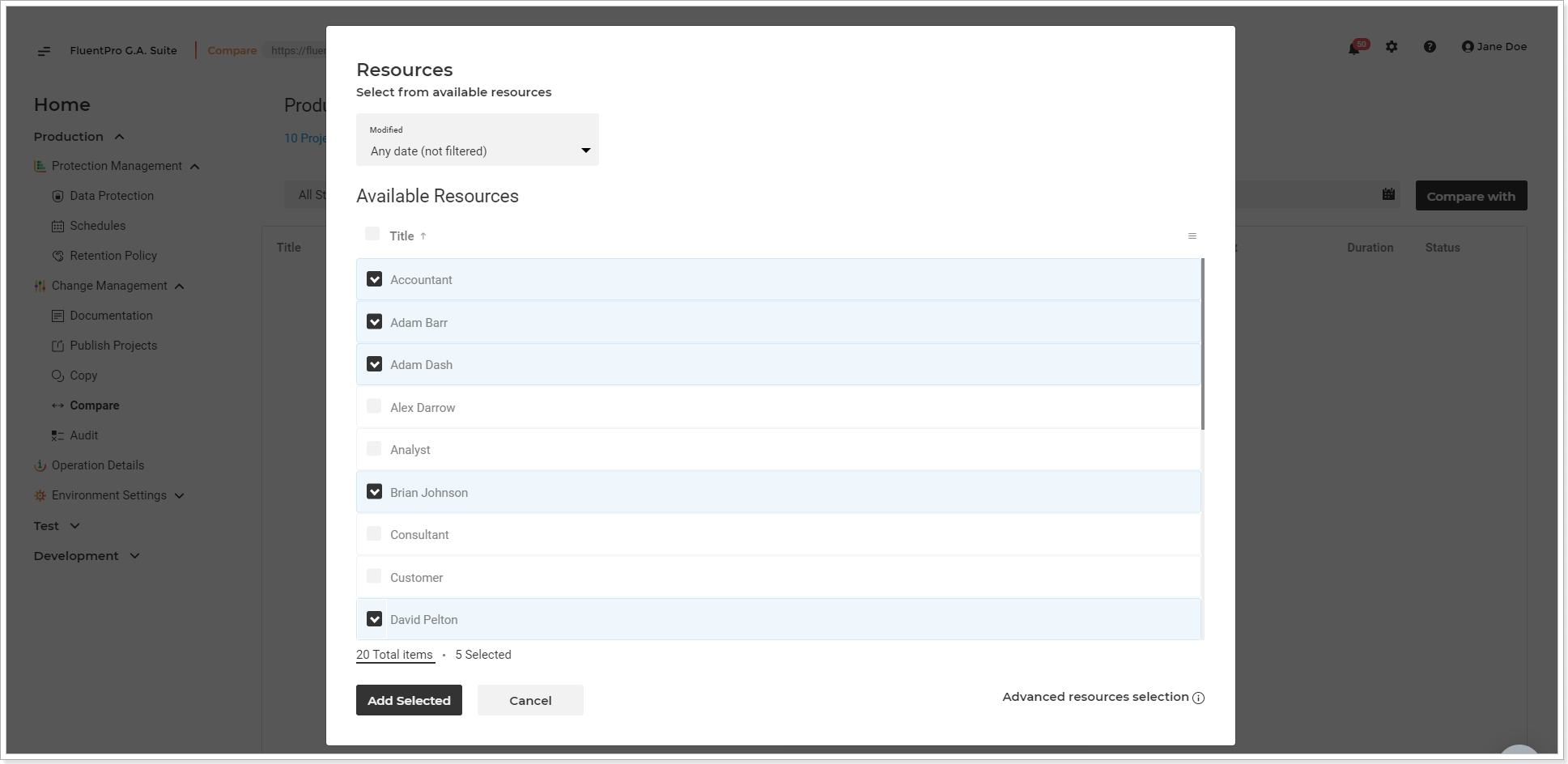Click the Schedules calendar icon
1568x764 pixels.
coord(57,226)
